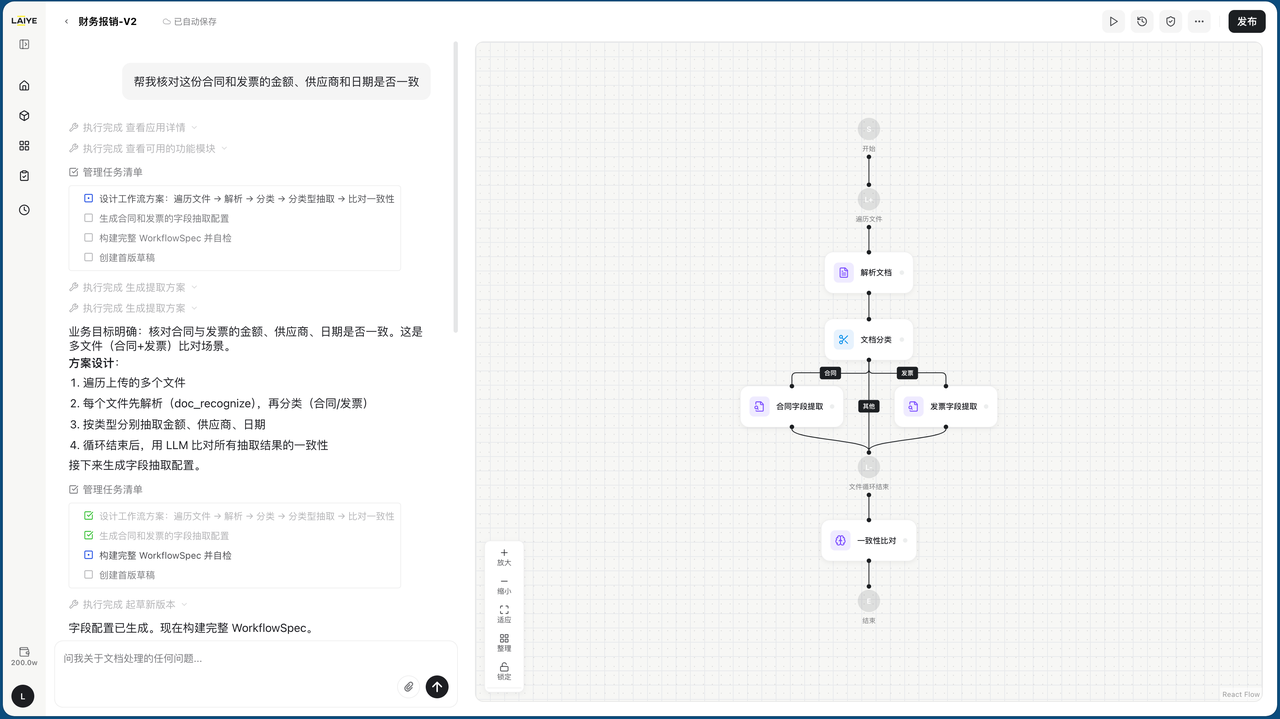Select the 文件循环结束 node
Screen dimensions: 1280x719
click(869, 467)
